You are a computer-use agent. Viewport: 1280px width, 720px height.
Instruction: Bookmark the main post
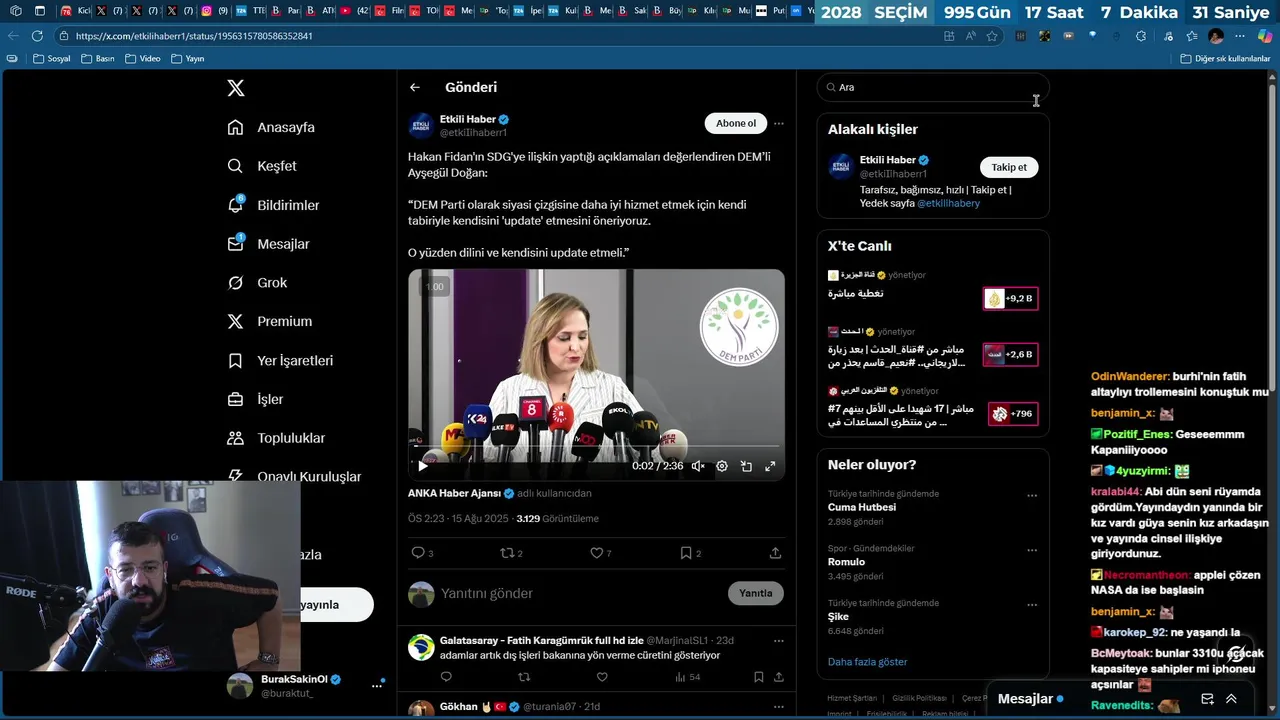(x=690, y=553)
